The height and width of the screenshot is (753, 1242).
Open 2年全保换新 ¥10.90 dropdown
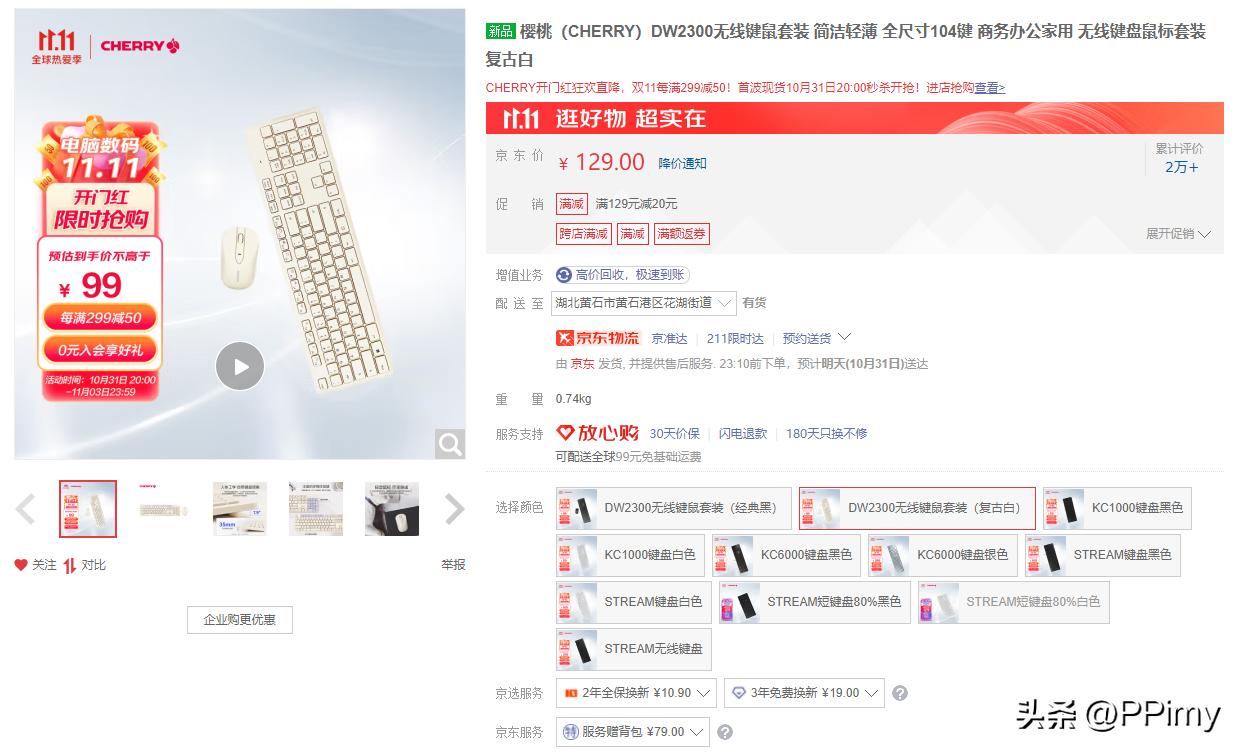(637, 693)
